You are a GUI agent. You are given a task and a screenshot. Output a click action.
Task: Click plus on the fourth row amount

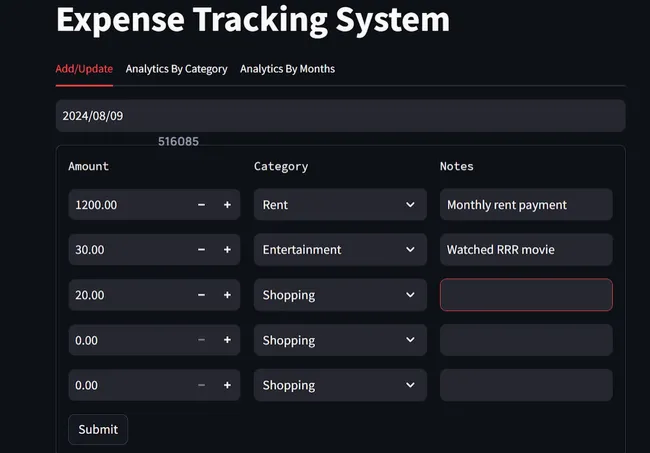click(227, 340)
